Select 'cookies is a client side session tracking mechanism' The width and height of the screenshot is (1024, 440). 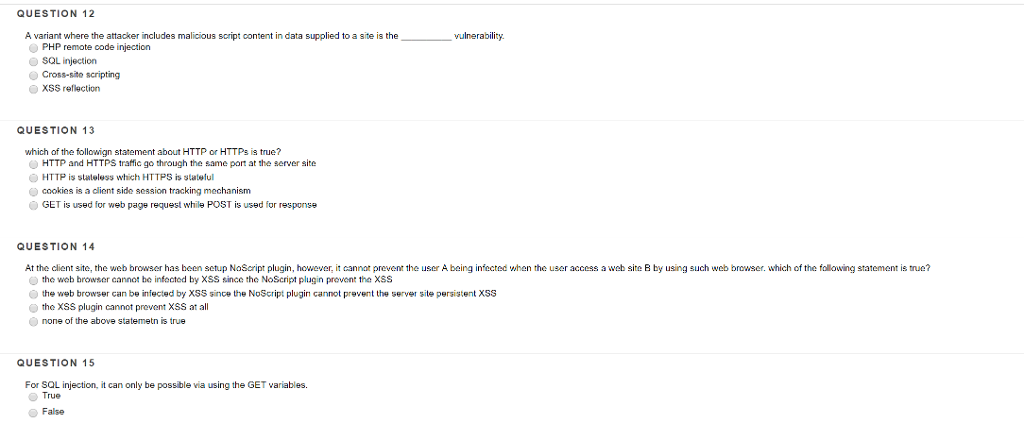[33, 191]
